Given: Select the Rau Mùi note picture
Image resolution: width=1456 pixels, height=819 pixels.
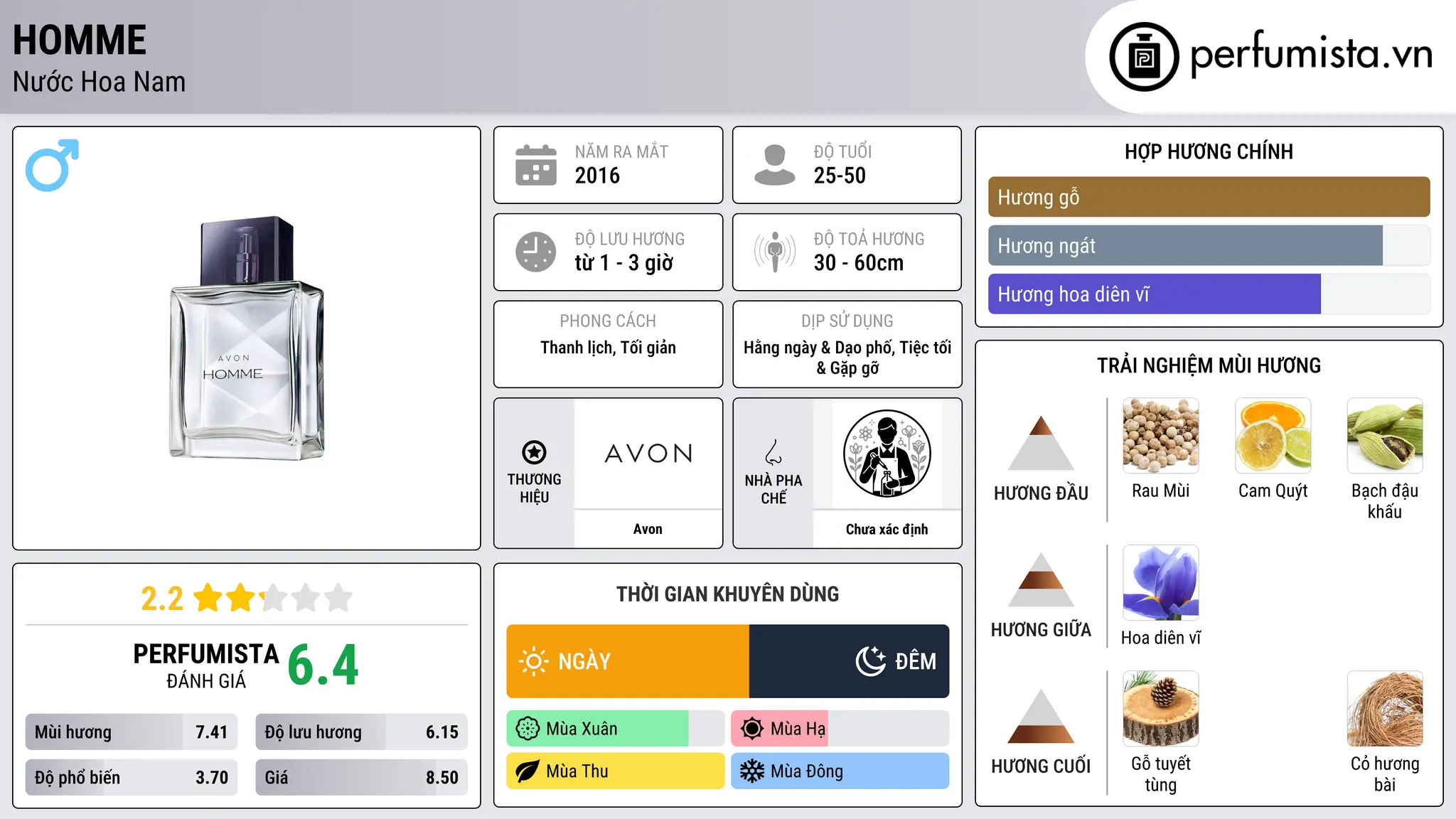Looking at the screenshot, I should pos(1160,436).
